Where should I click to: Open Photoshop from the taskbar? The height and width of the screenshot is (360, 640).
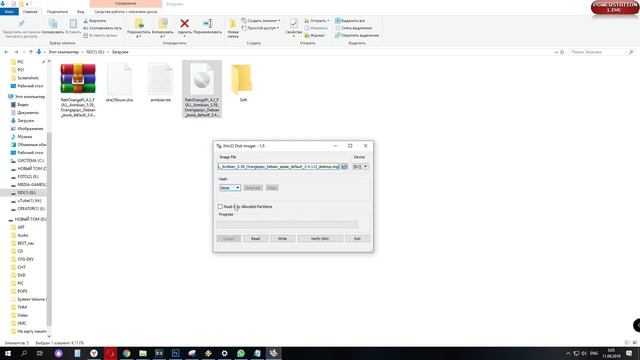click(x=176, y=353)
